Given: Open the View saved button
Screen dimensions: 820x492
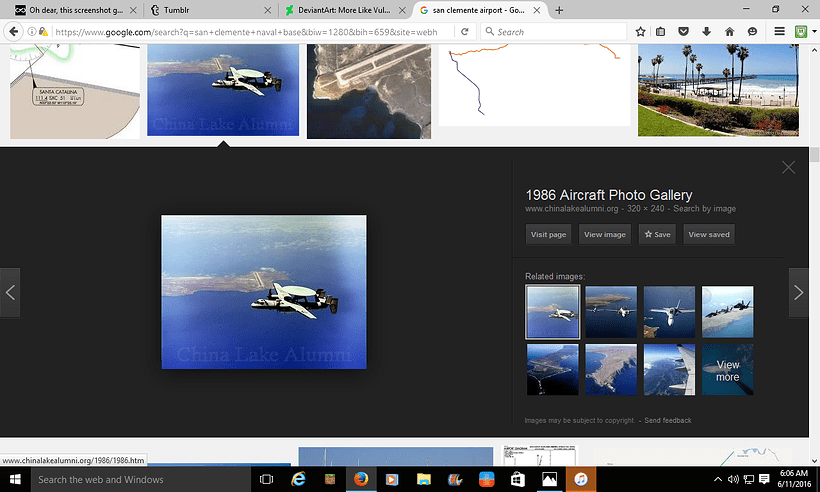Looking at the screenshot, I should [x=709, y=234].
